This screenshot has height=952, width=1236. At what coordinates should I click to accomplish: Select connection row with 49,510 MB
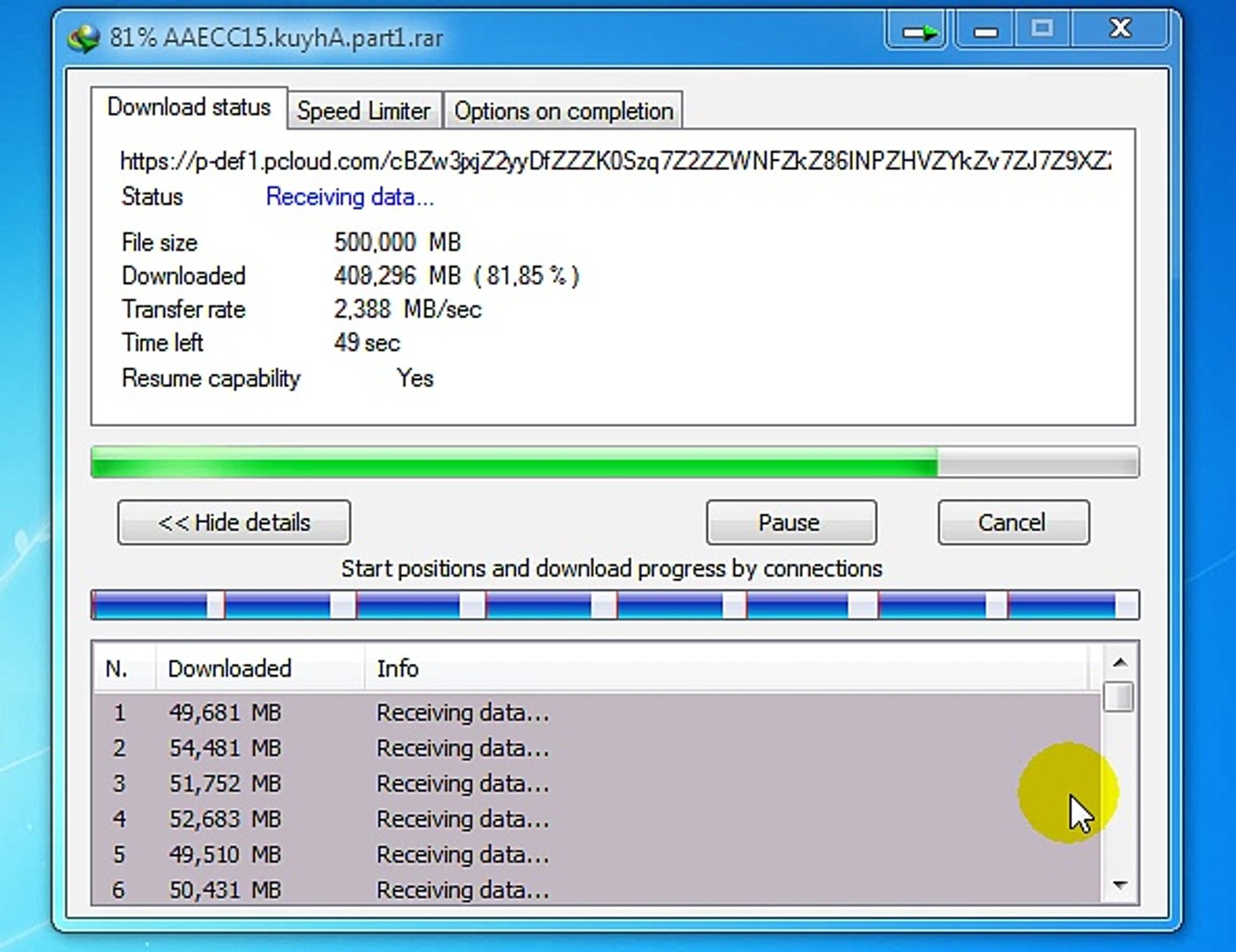597,855
